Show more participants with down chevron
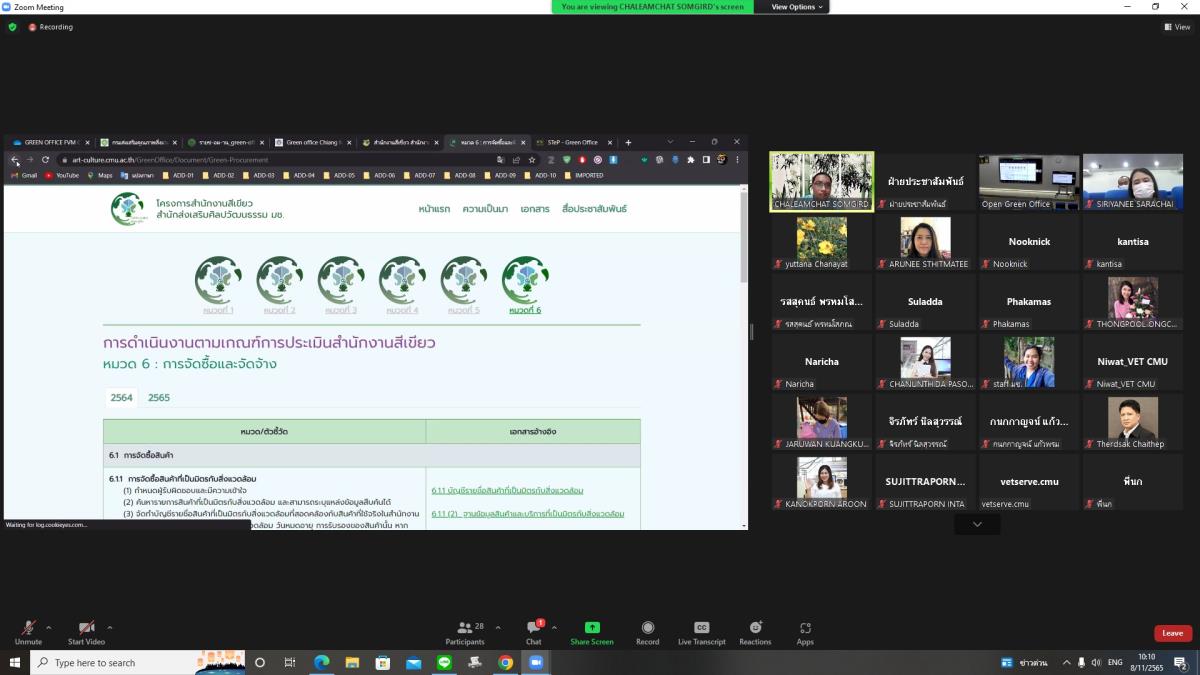 (x=976, y=524)
